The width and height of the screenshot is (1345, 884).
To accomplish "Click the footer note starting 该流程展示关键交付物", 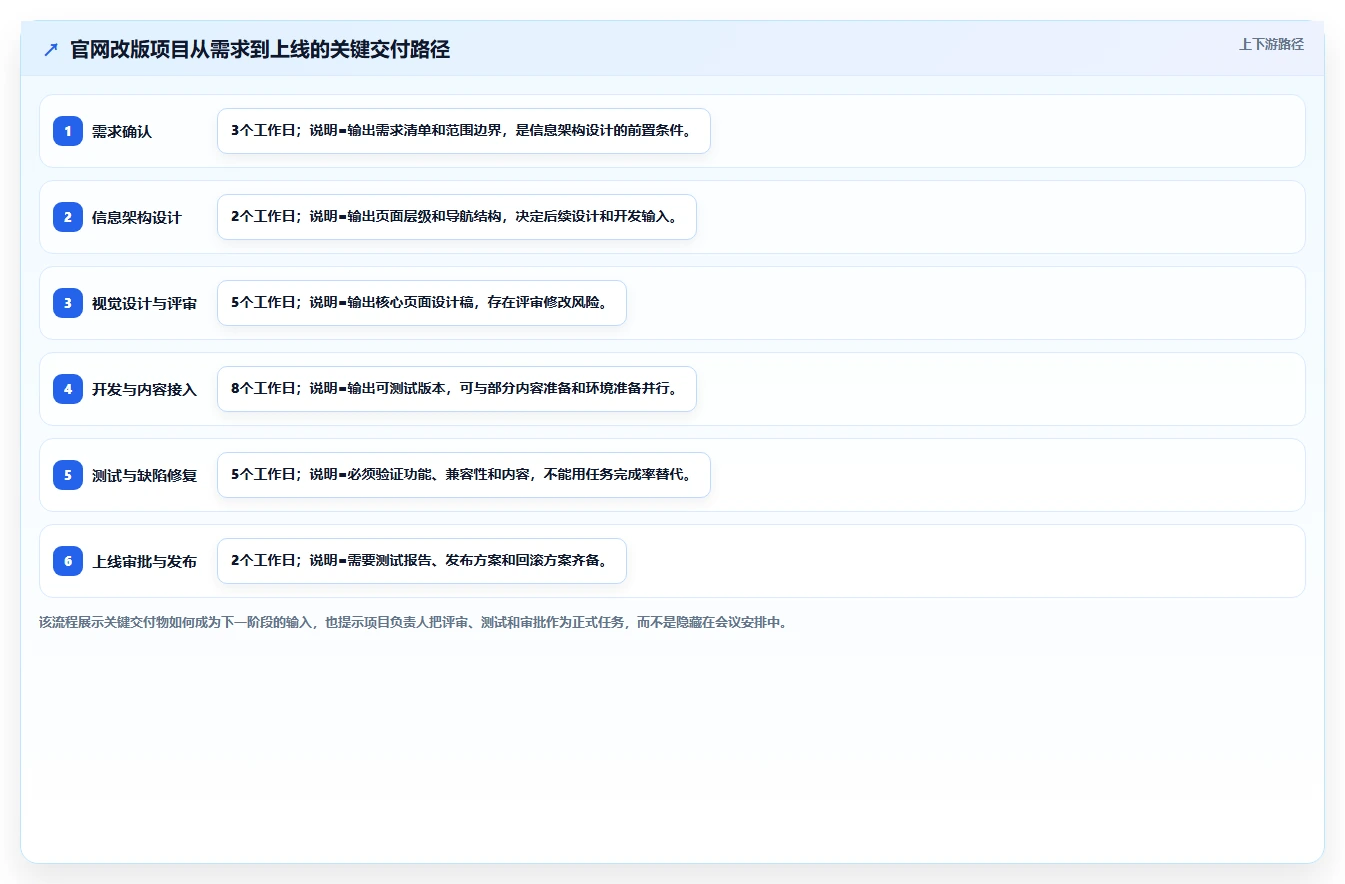I will pos(413,622).
